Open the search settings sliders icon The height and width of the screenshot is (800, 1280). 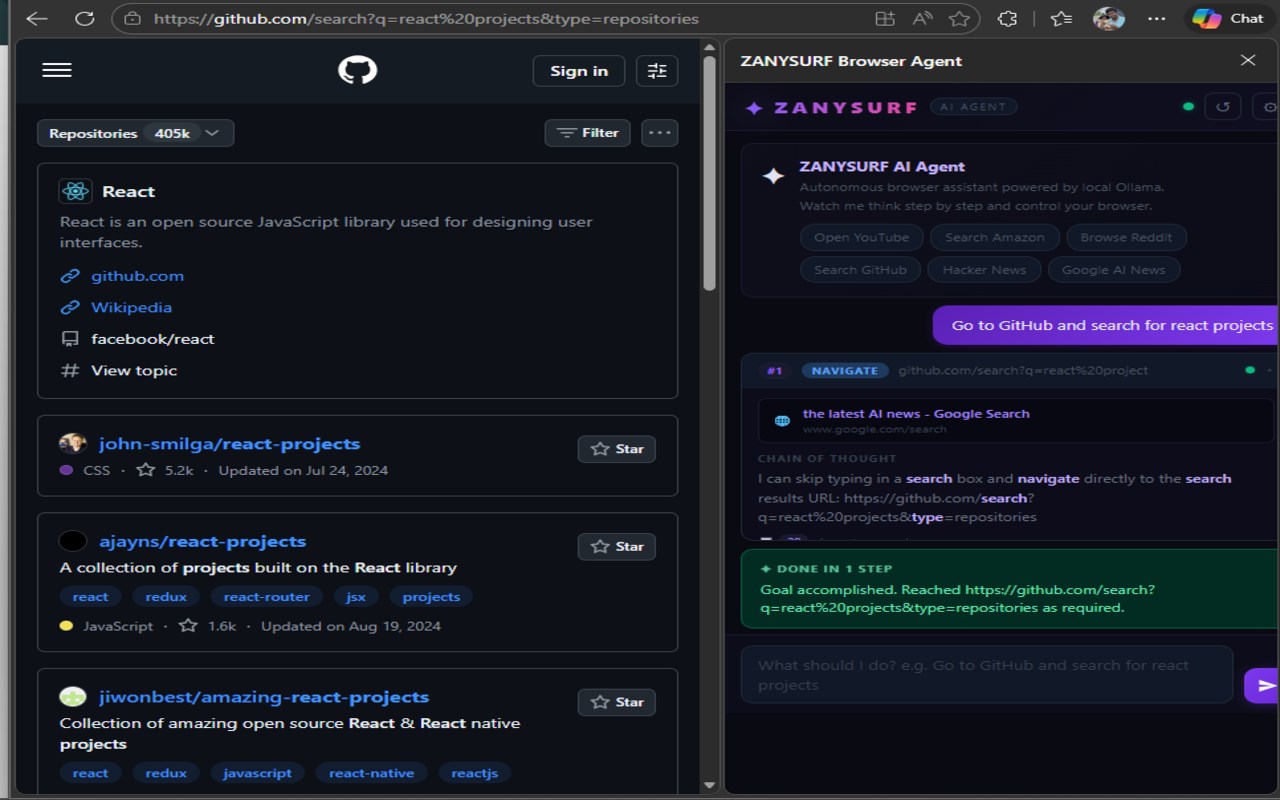(657, 71)
